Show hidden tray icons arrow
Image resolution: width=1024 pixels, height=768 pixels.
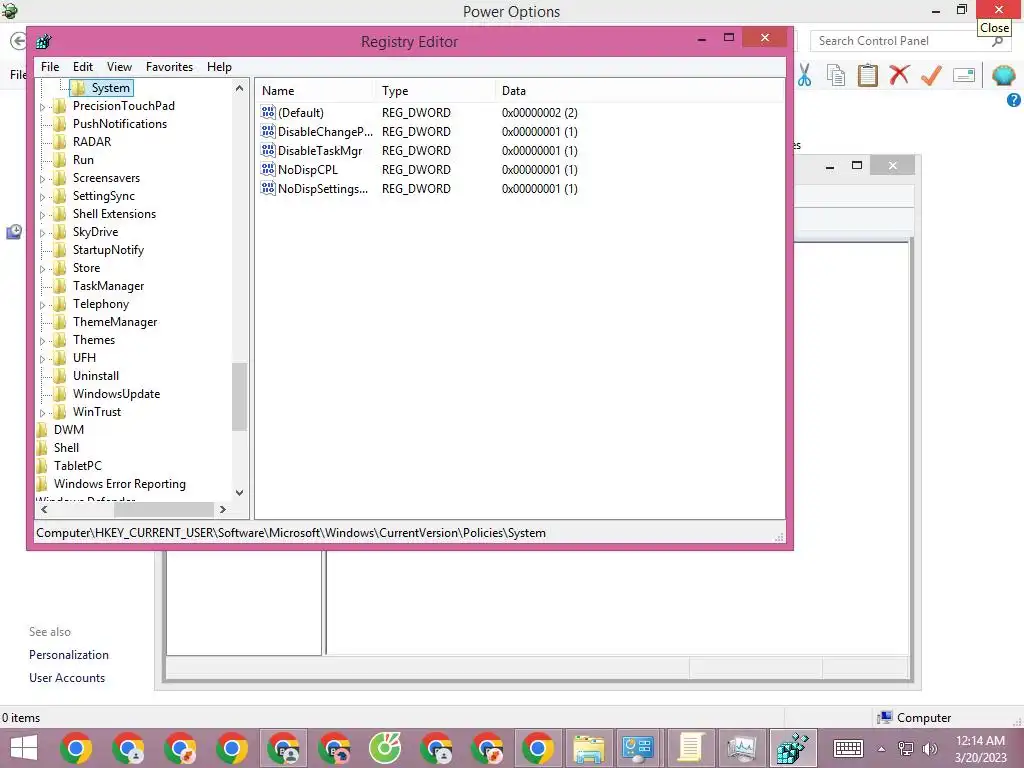tap(881, 748)
